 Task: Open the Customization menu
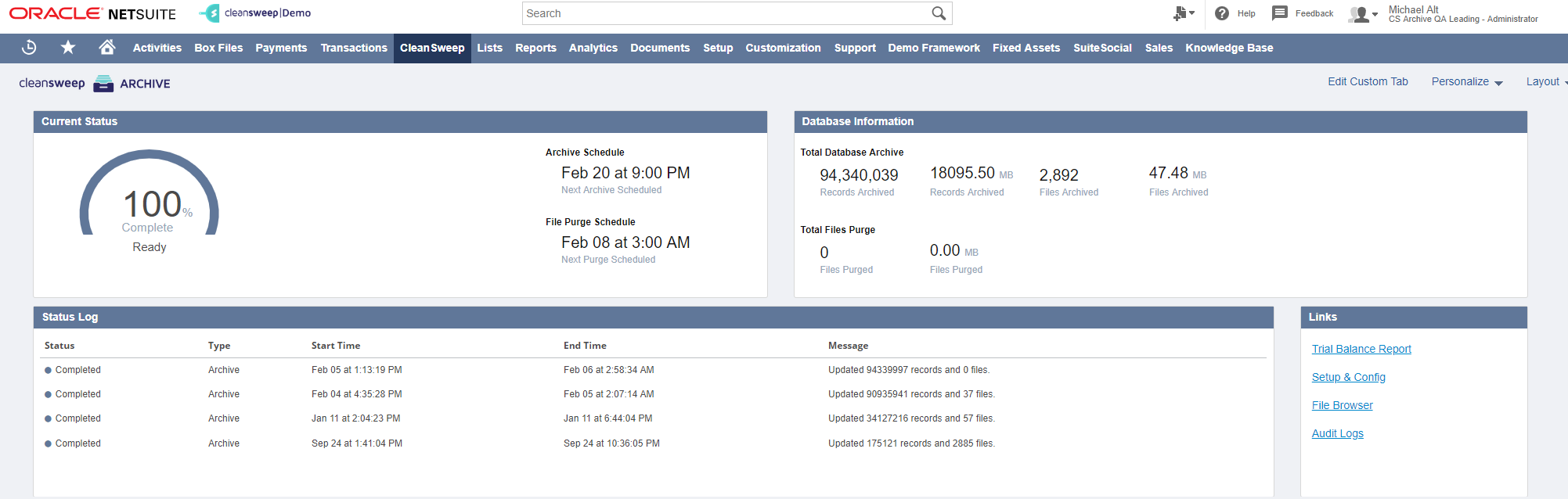tap(783, 48)
